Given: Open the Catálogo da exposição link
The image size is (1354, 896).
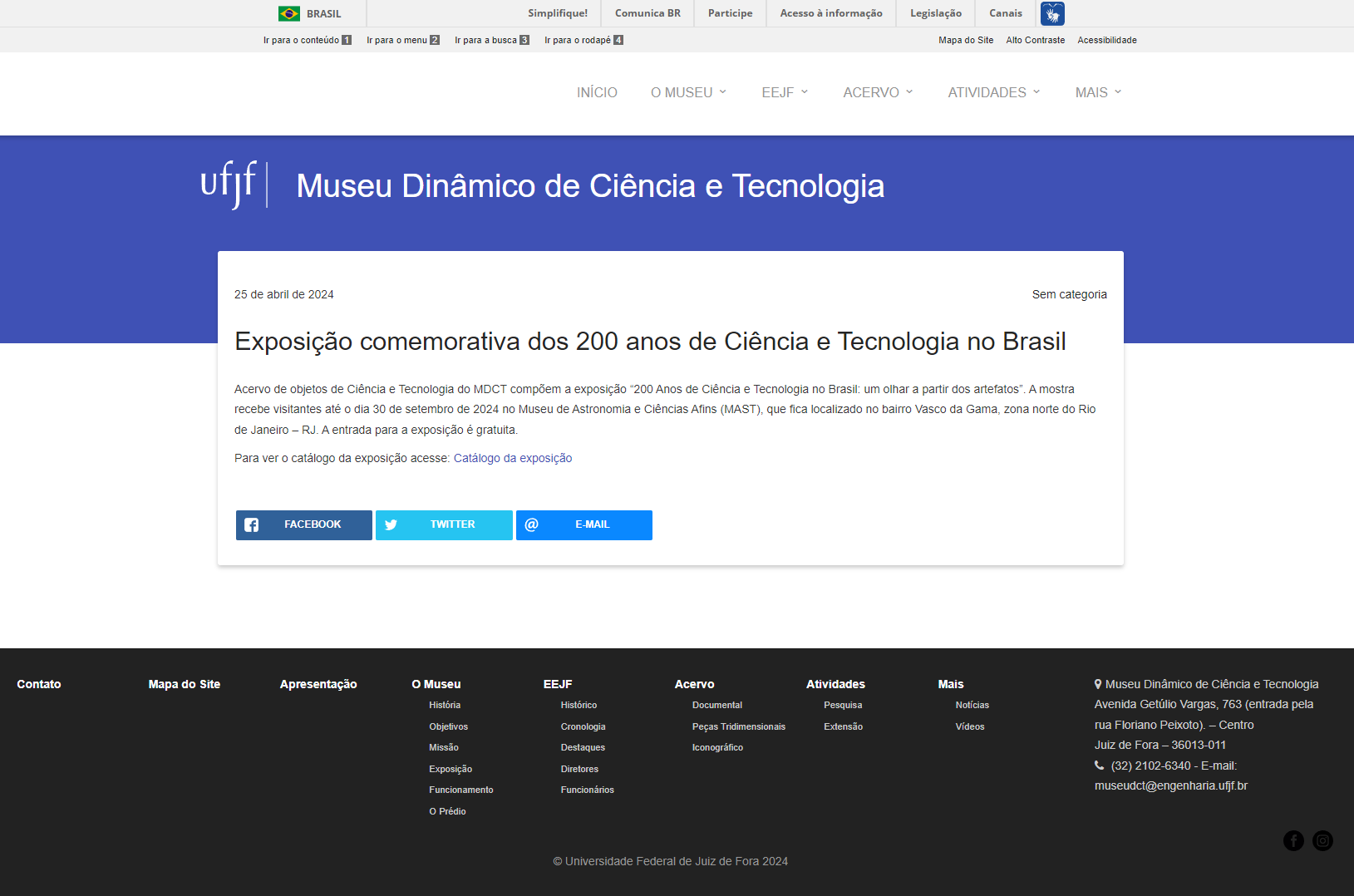Looking at the screenshot, I should pos(513,458).
